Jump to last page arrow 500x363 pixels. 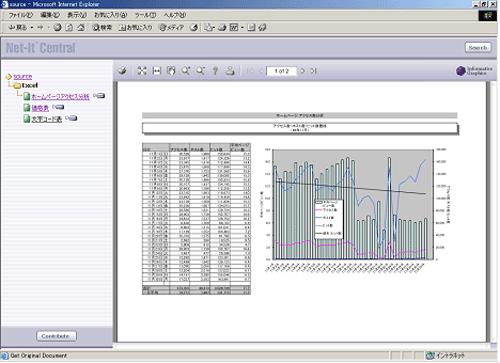point(313,71)
